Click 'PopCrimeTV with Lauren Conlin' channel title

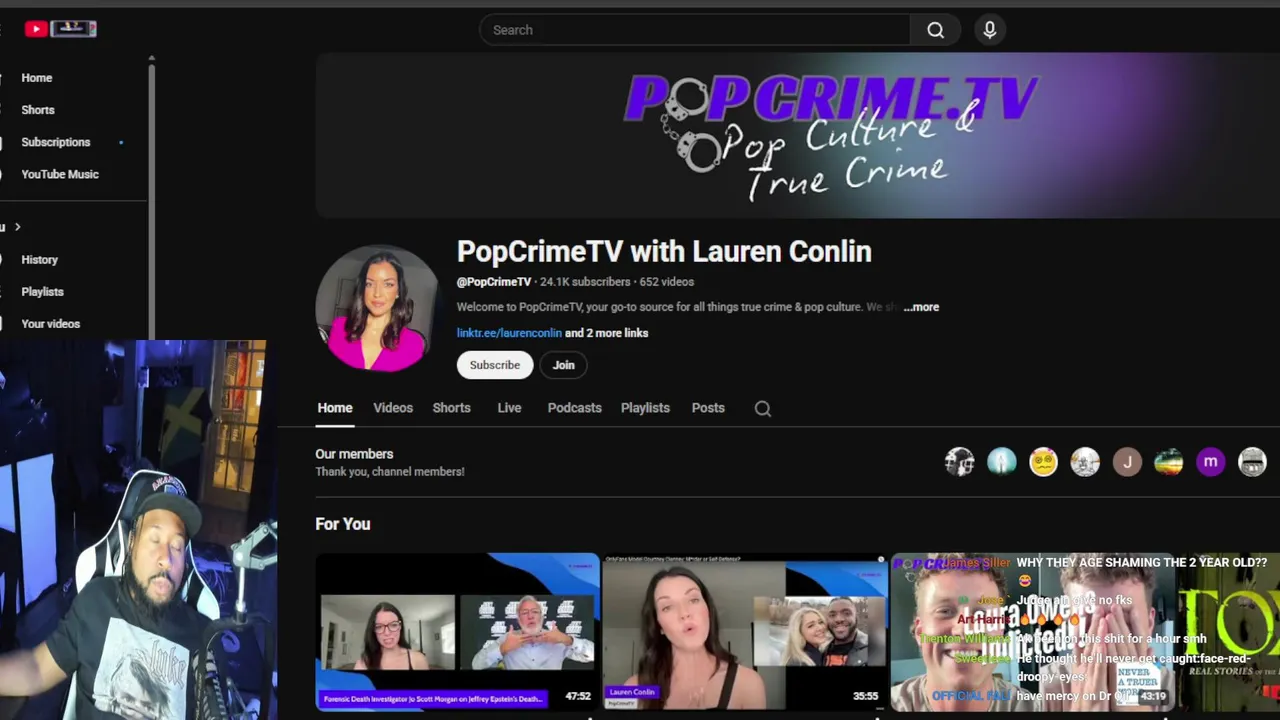[x=664, y=251]
